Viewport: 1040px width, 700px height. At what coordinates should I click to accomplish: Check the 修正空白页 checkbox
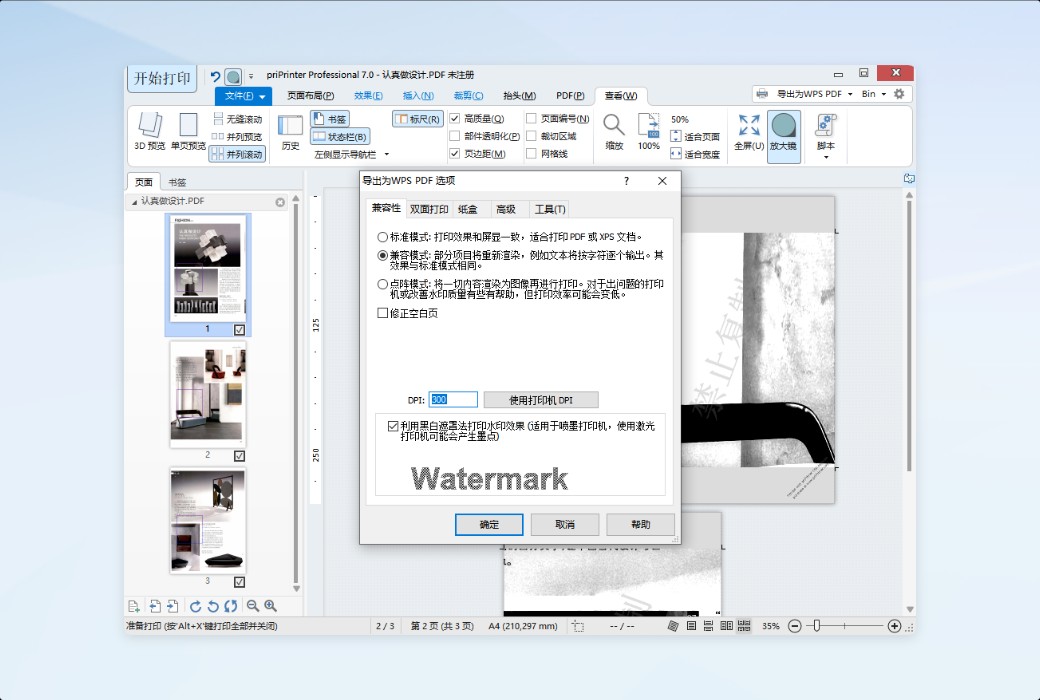(x=383, y=313)
